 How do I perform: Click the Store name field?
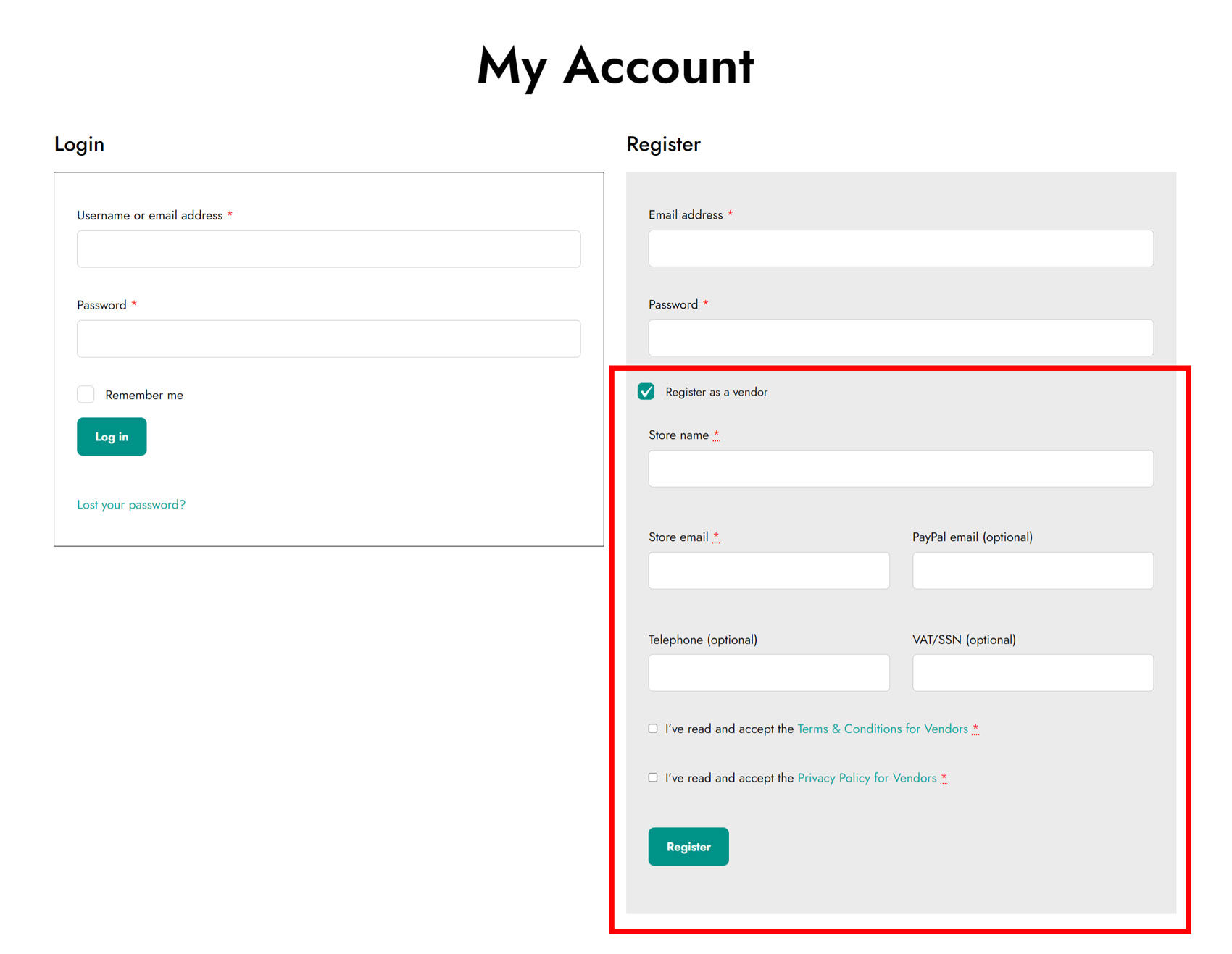point(901,469)
